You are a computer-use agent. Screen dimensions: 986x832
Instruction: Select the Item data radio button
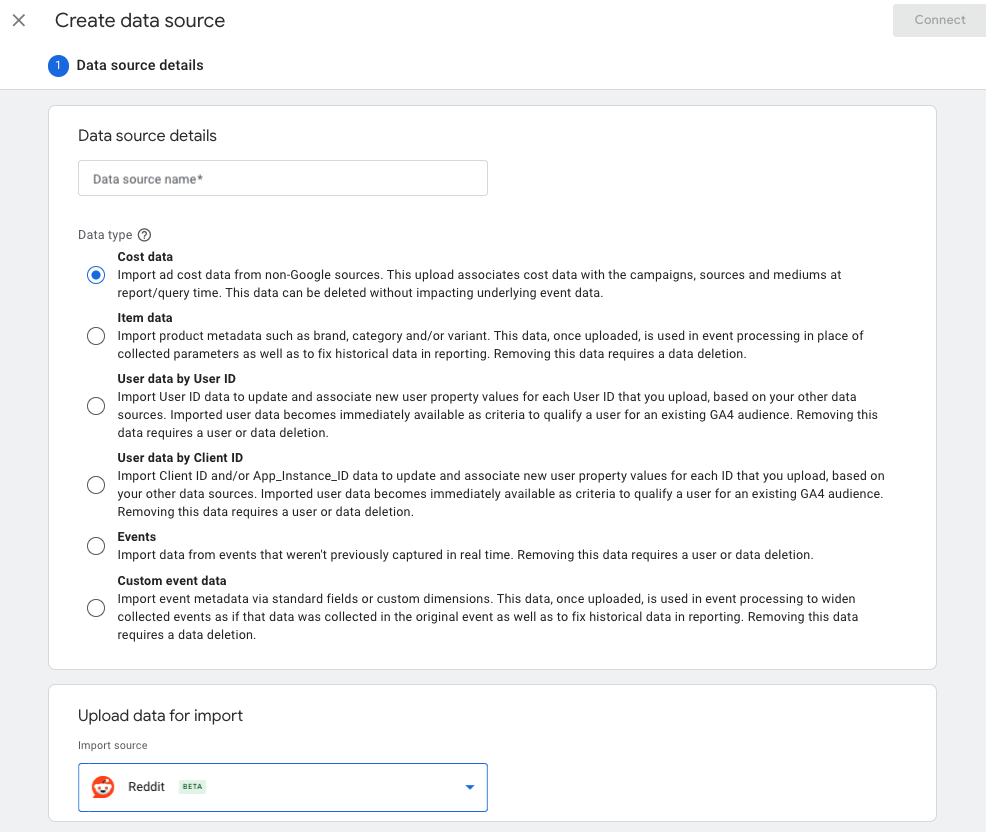pos(96,336)
